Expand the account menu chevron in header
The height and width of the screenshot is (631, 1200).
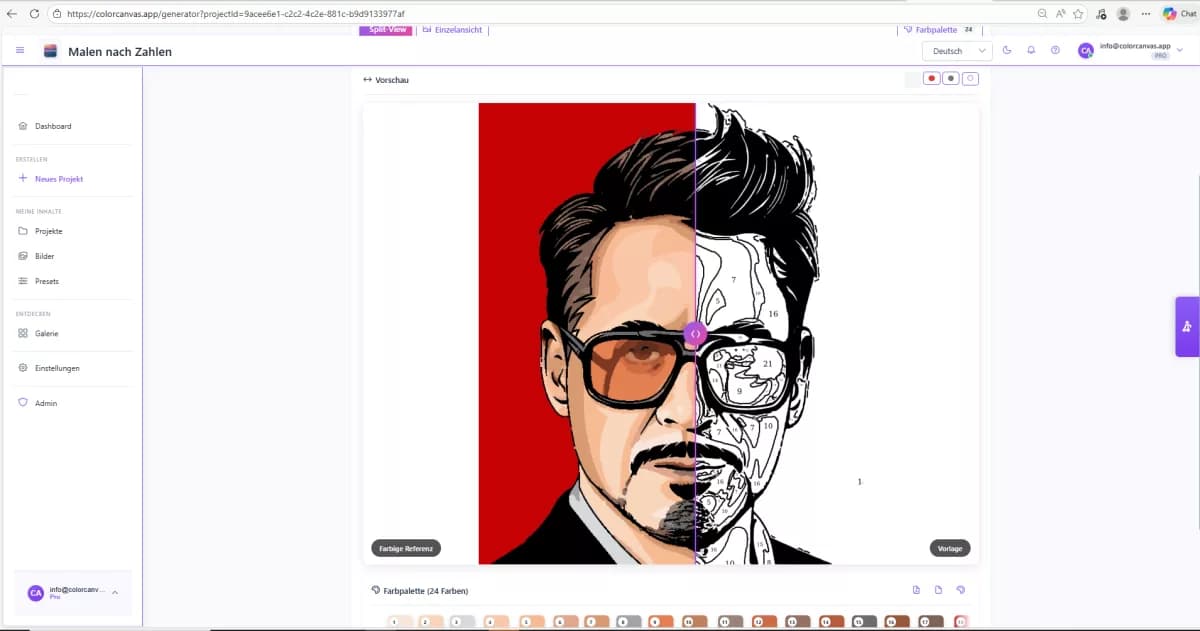coord(1178,50)
